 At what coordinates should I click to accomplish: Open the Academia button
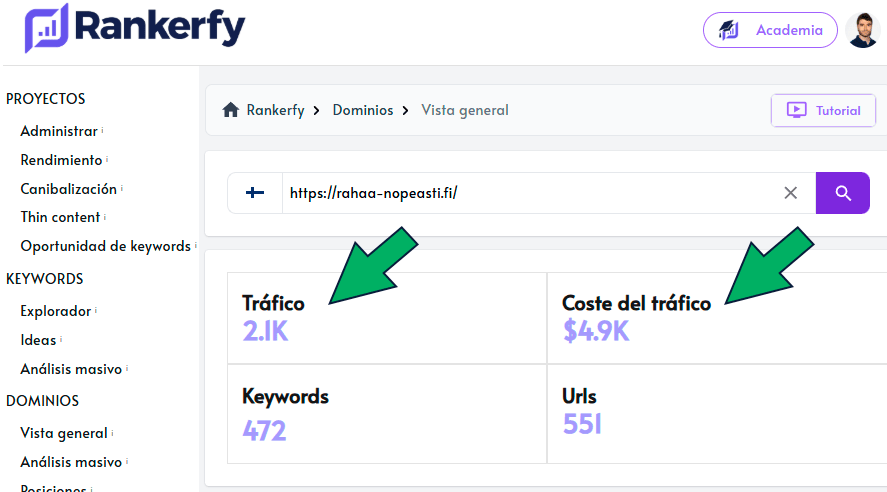770,30
